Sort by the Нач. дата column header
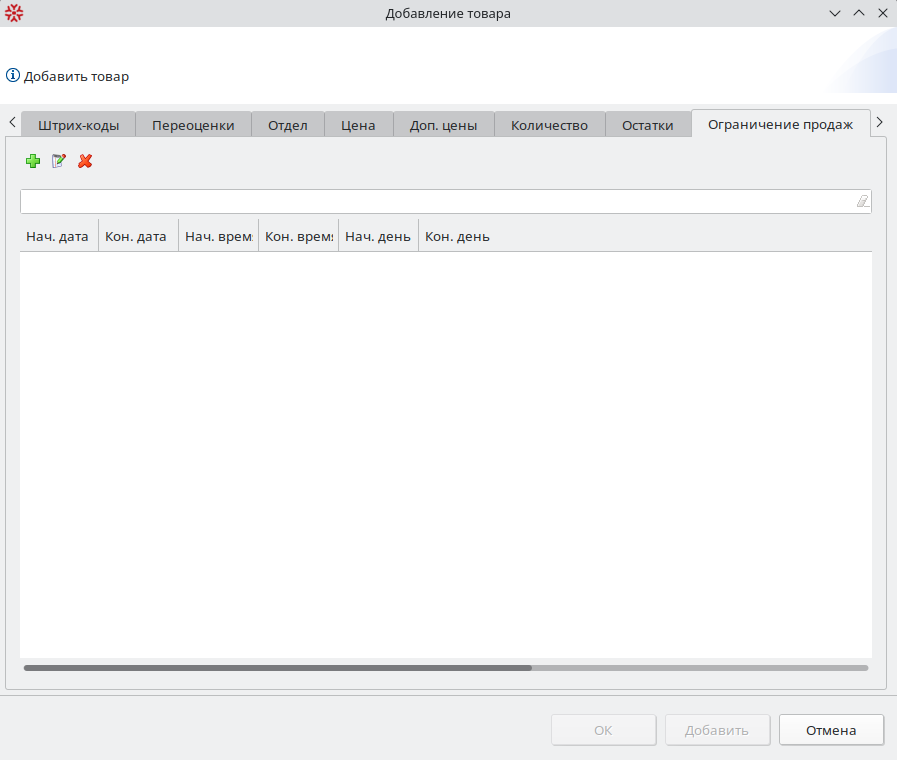Viewport: 897px width, 760px height. coord(58,237)
